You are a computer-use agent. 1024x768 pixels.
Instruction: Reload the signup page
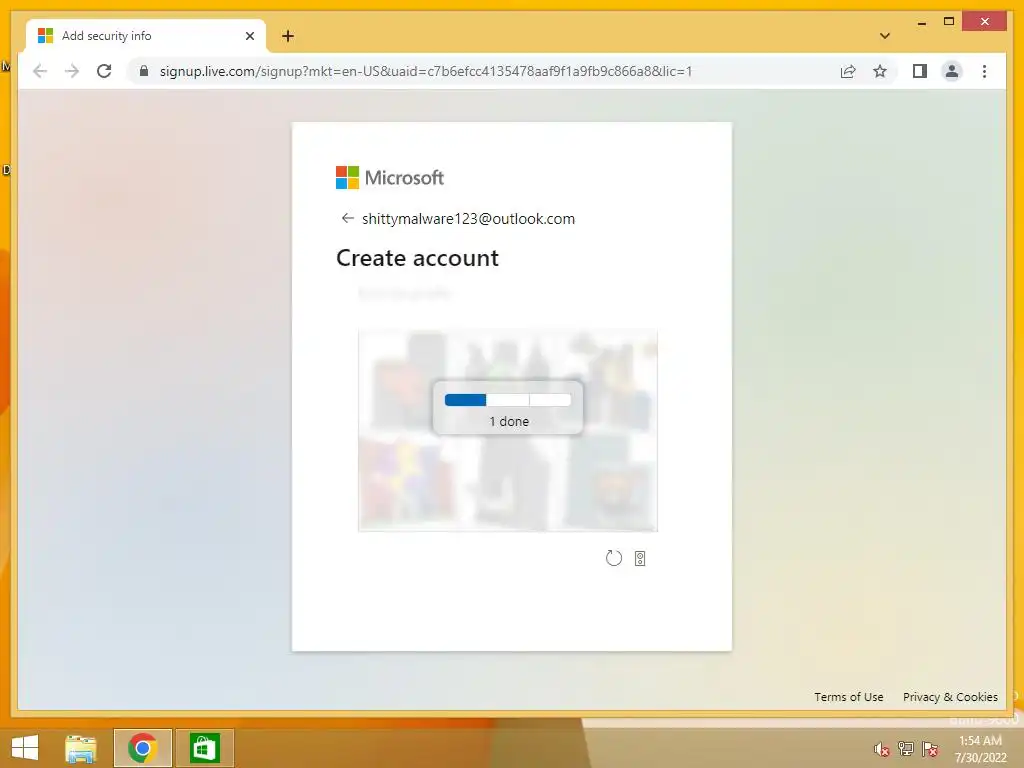(104, 71)
